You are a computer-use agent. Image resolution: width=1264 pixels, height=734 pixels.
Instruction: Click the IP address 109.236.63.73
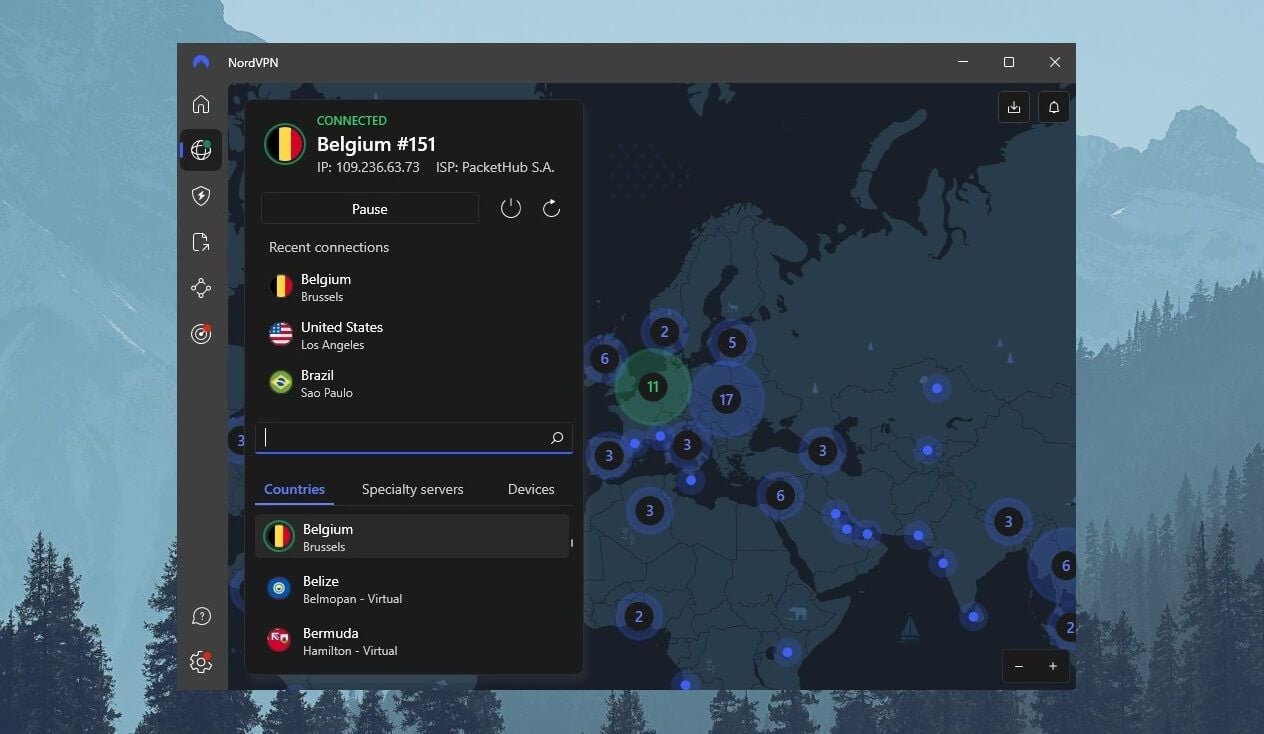(x=368, y=167)
